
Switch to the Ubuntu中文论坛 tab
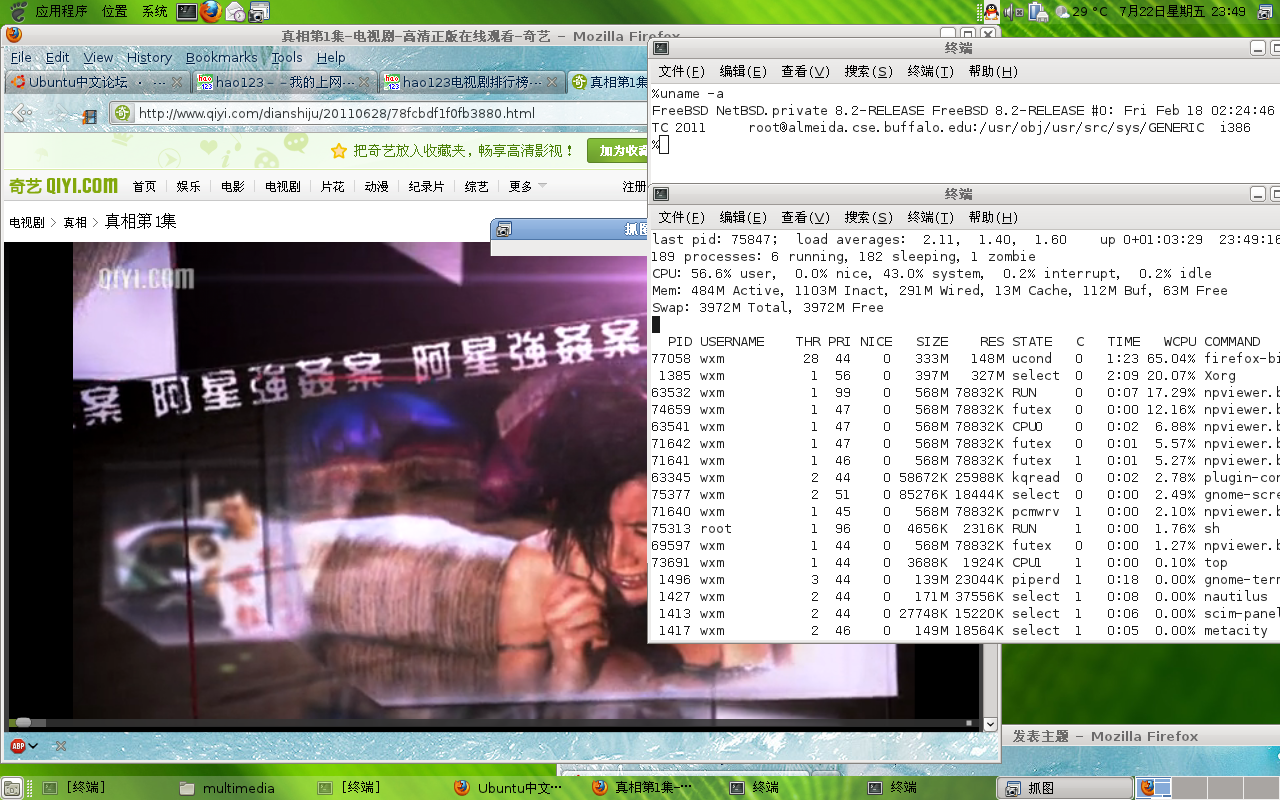97,82
